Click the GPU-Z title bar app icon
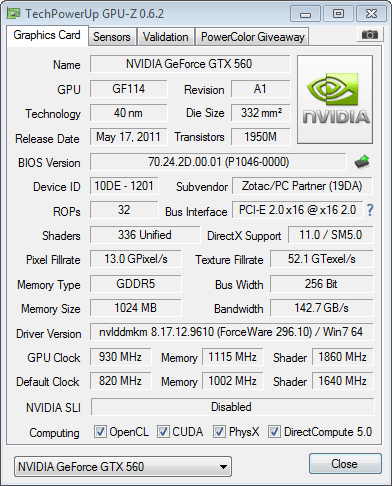This screenshot has height=486, width=392. pyautogui.click(x=14, y=14)
